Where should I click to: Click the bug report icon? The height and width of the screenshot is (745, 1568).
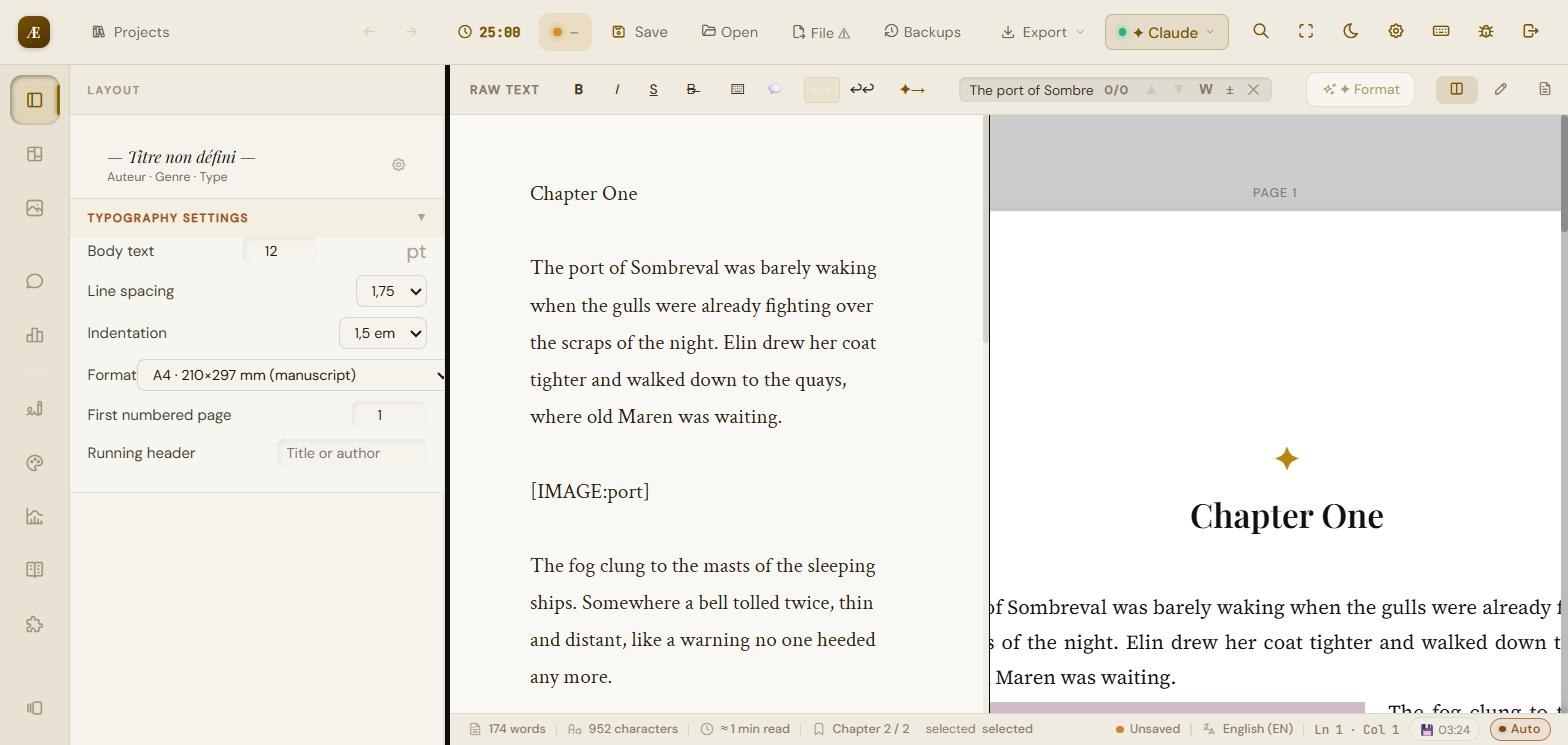point(1486,32)
